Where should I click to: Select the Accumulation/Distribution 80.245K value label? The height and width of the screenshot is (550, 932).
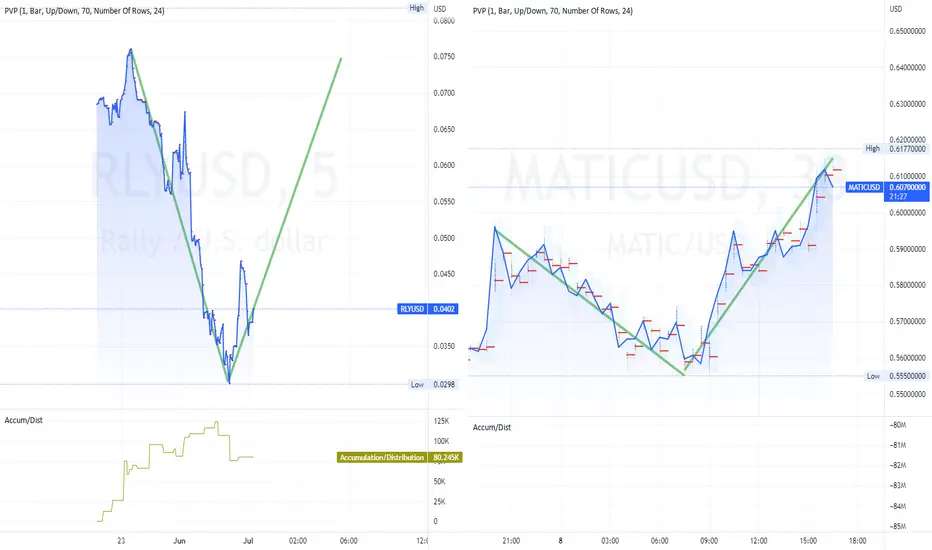(x=399, y=458)
